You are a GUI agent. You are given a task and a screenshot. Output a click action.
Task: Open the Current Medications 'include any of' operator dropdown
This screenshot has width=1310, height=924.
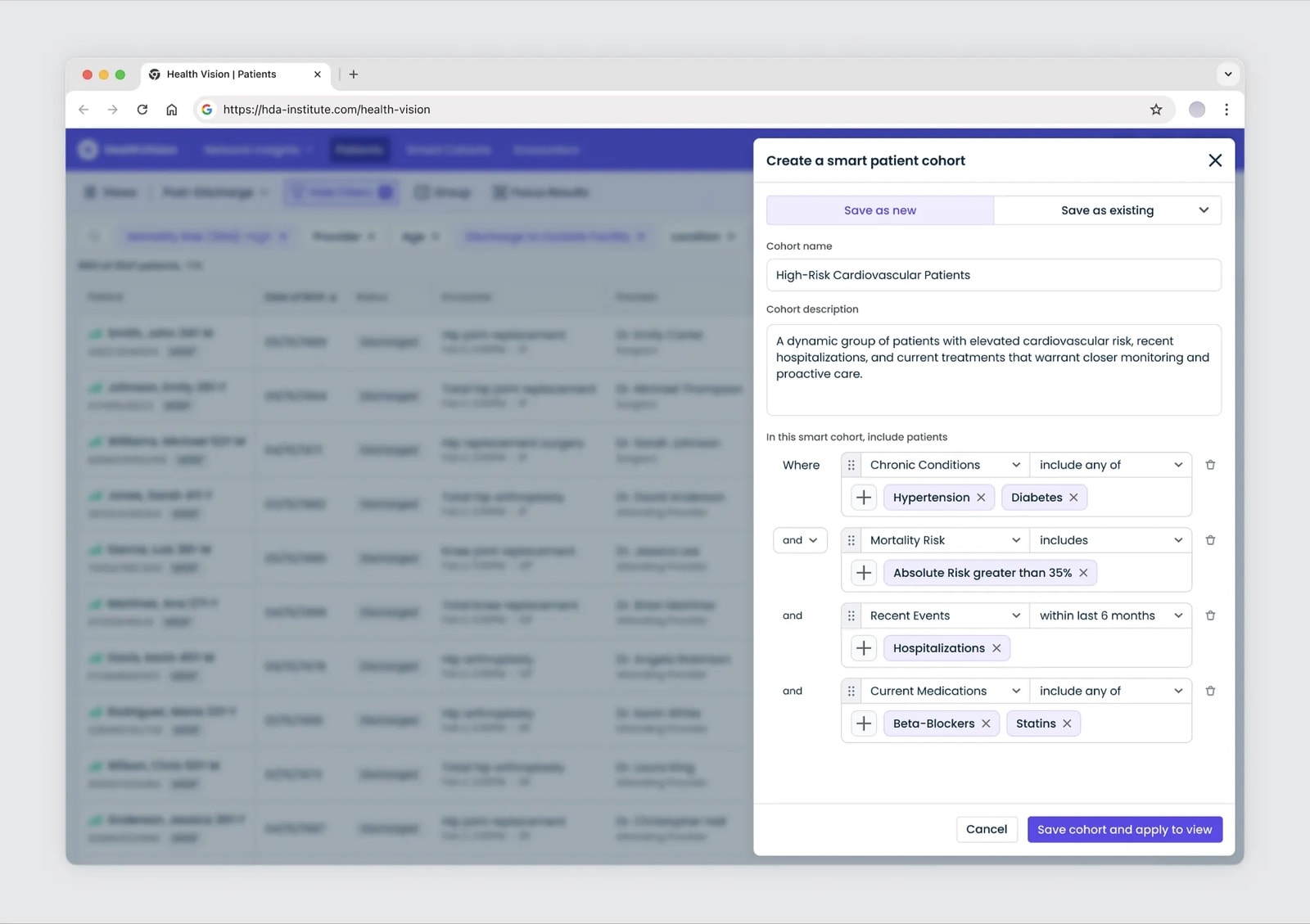click(x=1110, y=691)
